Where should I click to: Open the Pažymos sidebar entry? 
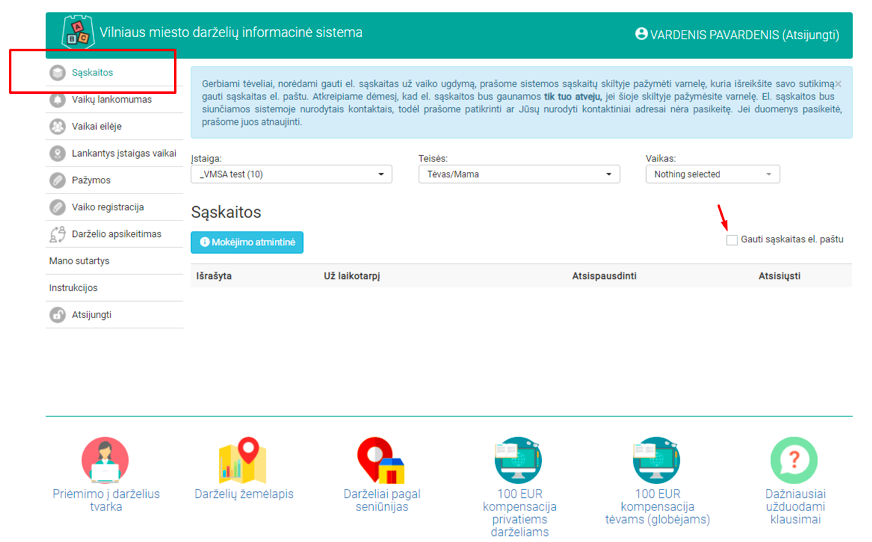pos(91,180)
